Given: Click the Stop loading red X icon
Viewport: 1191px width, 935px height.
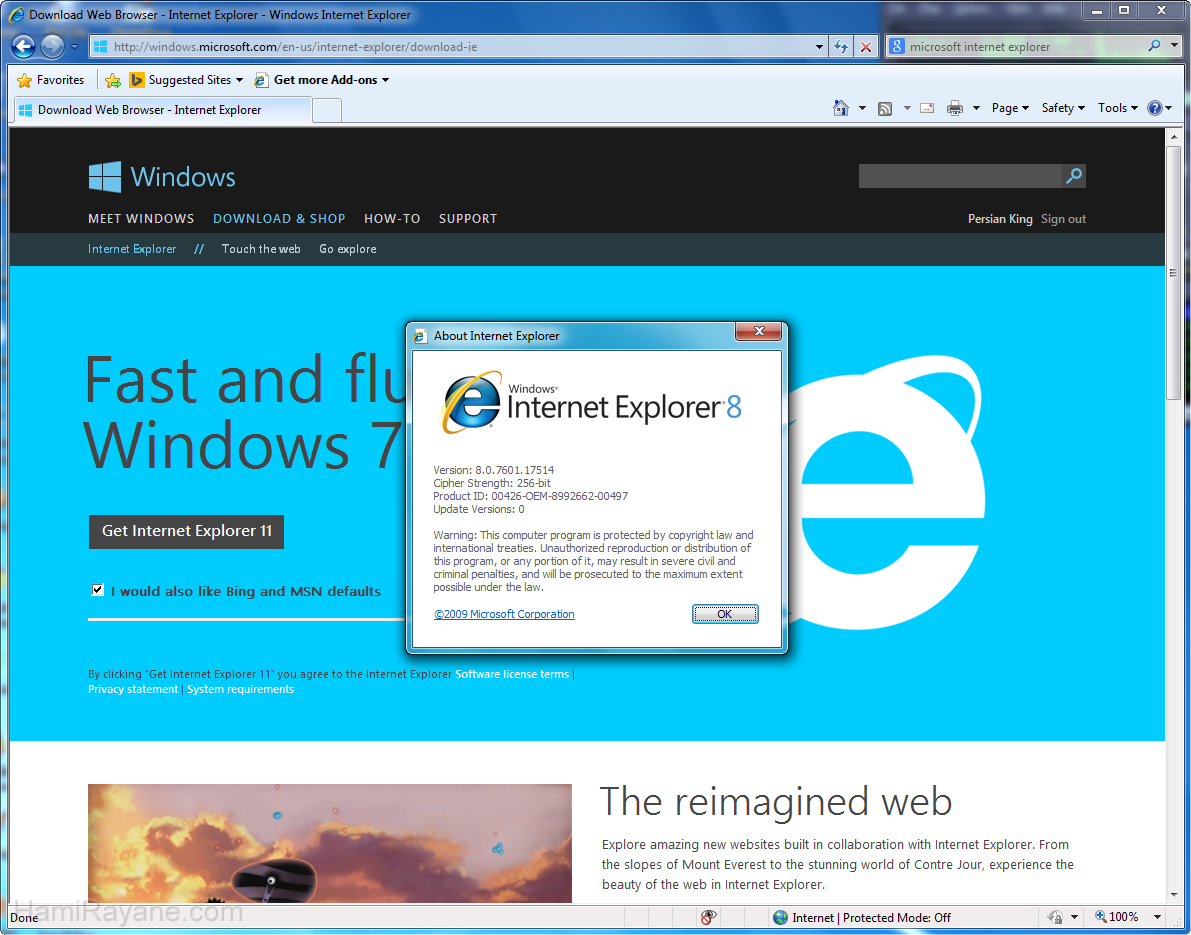Looking at the screenshot, I should [x=865, y=46].
